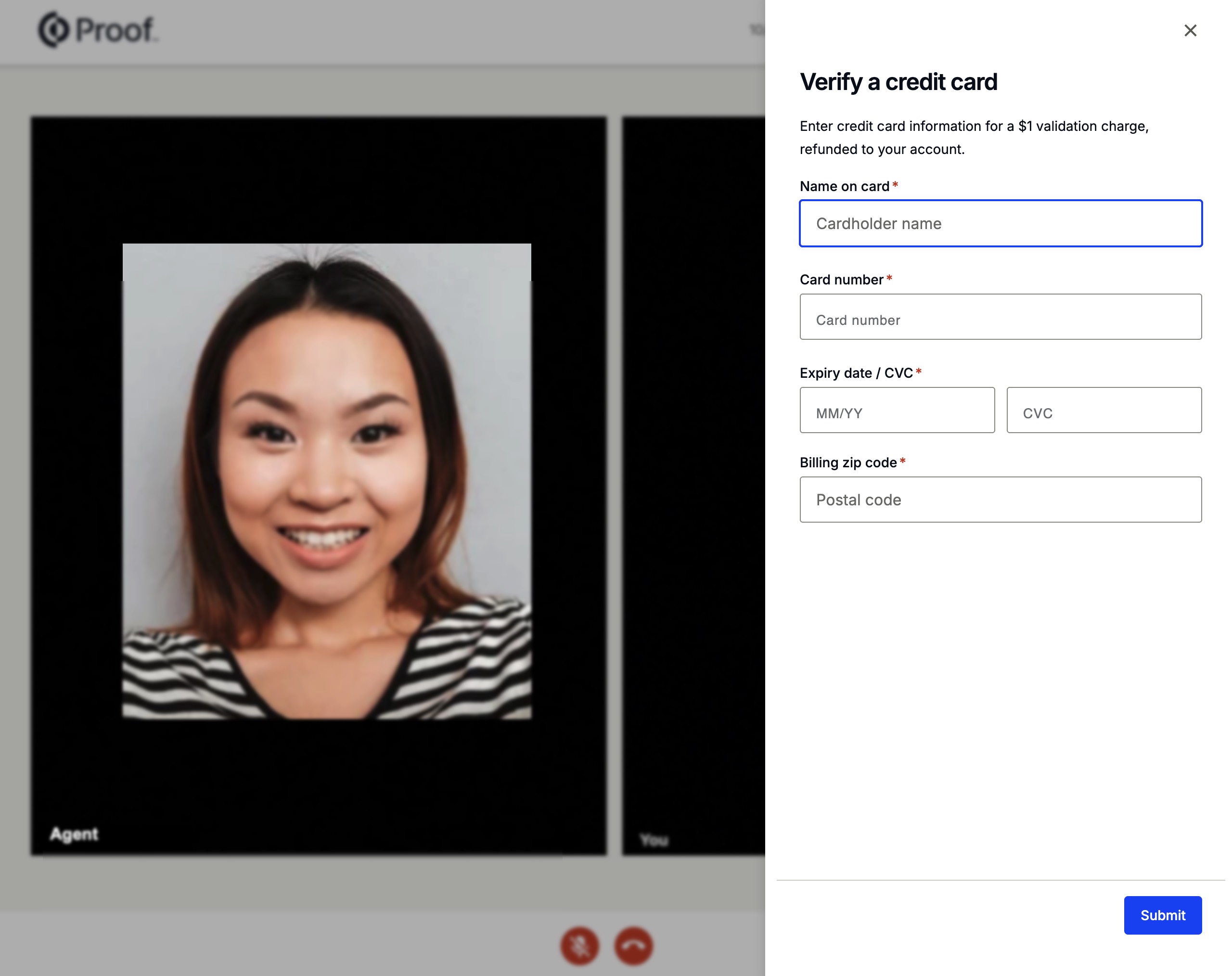Screen dimensions: 1232x976
Task: Click the Cardholder name input
Action: coord(1001,223)
